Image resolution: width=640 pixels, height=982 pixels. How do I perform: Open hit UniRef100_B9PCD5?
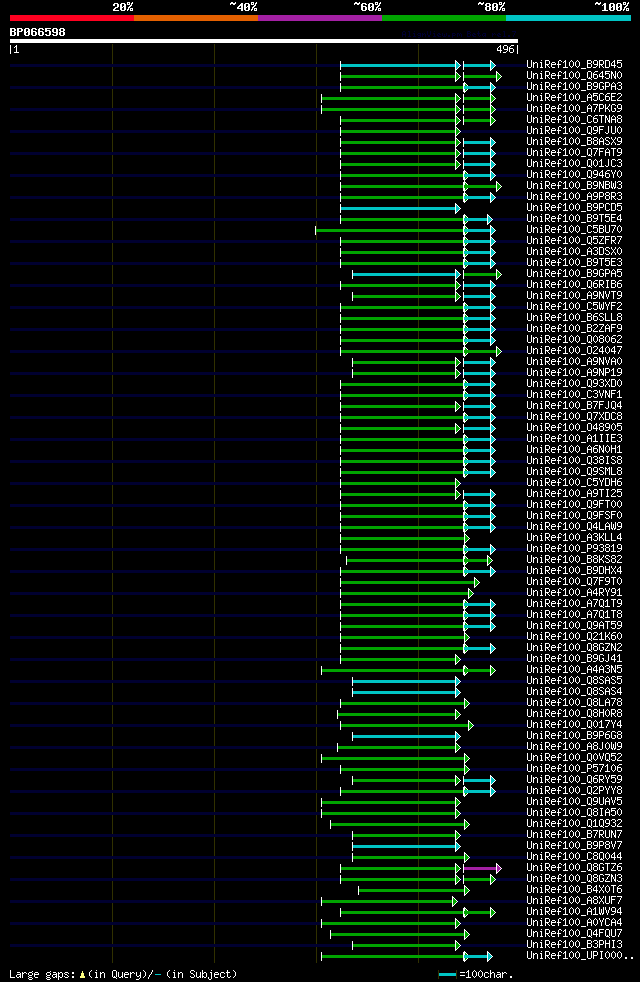tap(574, 207)
